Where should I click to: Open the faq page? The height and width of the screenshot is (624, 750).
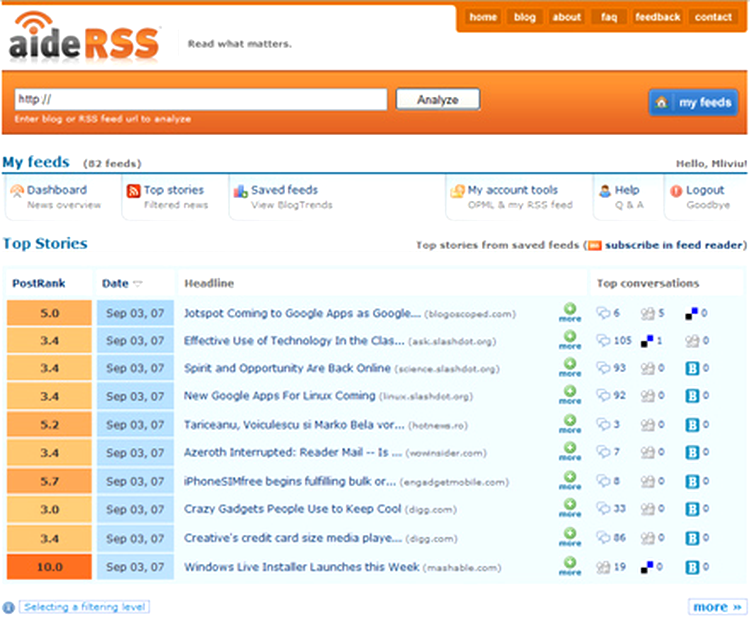[x=609, y=17]
